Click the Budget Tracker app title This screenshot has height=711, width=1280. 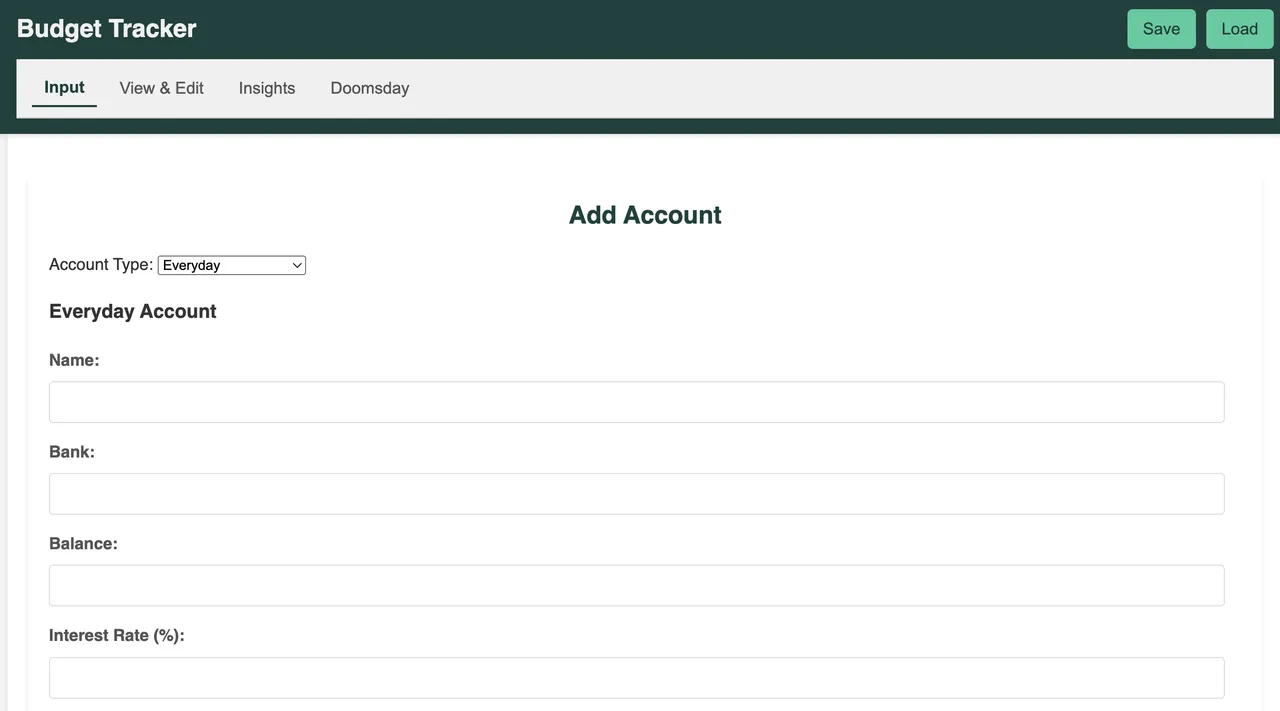(x=107, y=29)
